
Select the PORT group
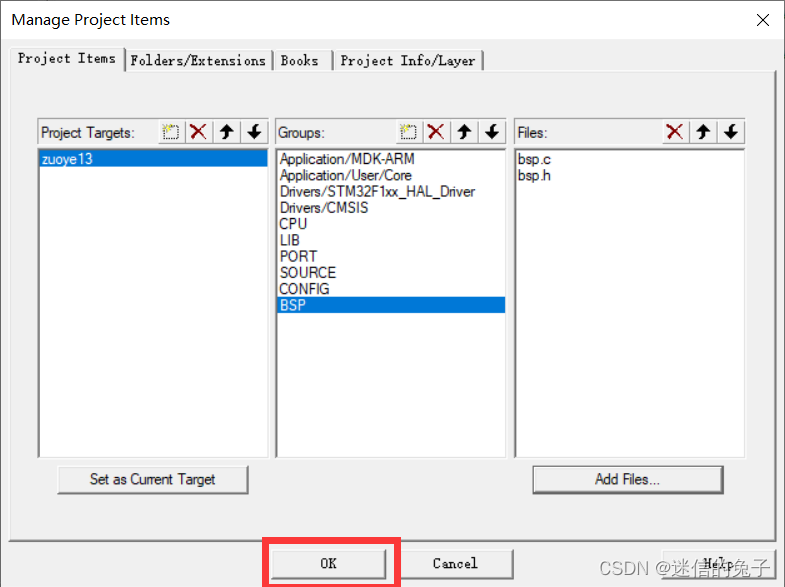click(391, 257)
